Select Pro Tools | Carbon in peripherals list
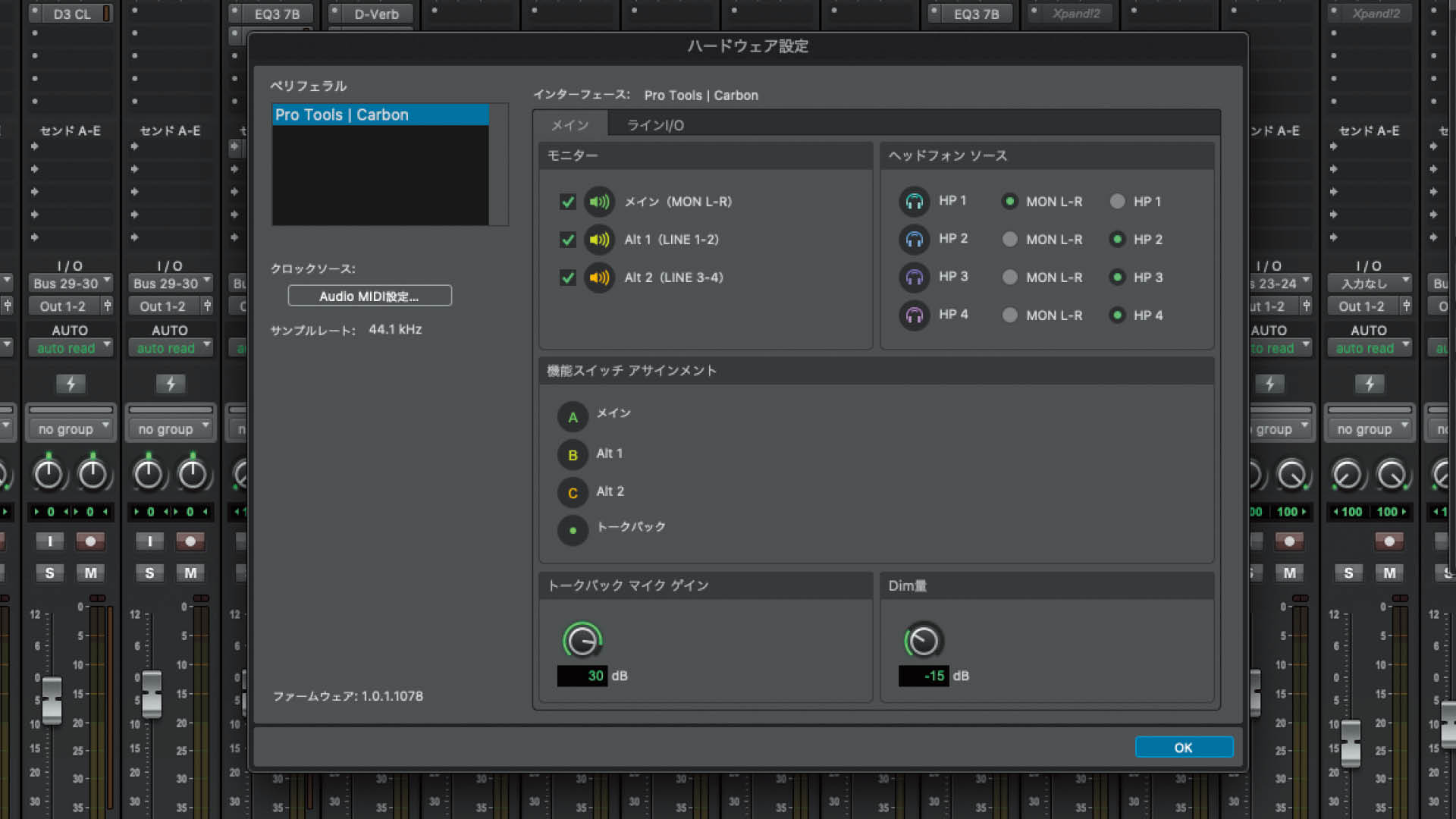1456x819 pixels. pyautogui.click(x=380, y=115)
